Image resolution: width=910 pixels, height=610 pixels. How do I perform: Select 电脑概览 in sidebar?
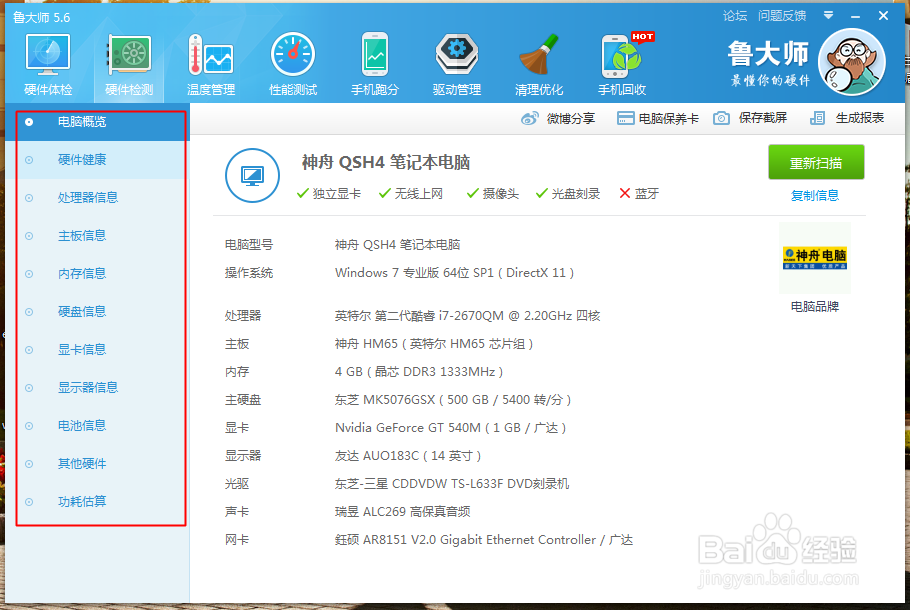98,122
